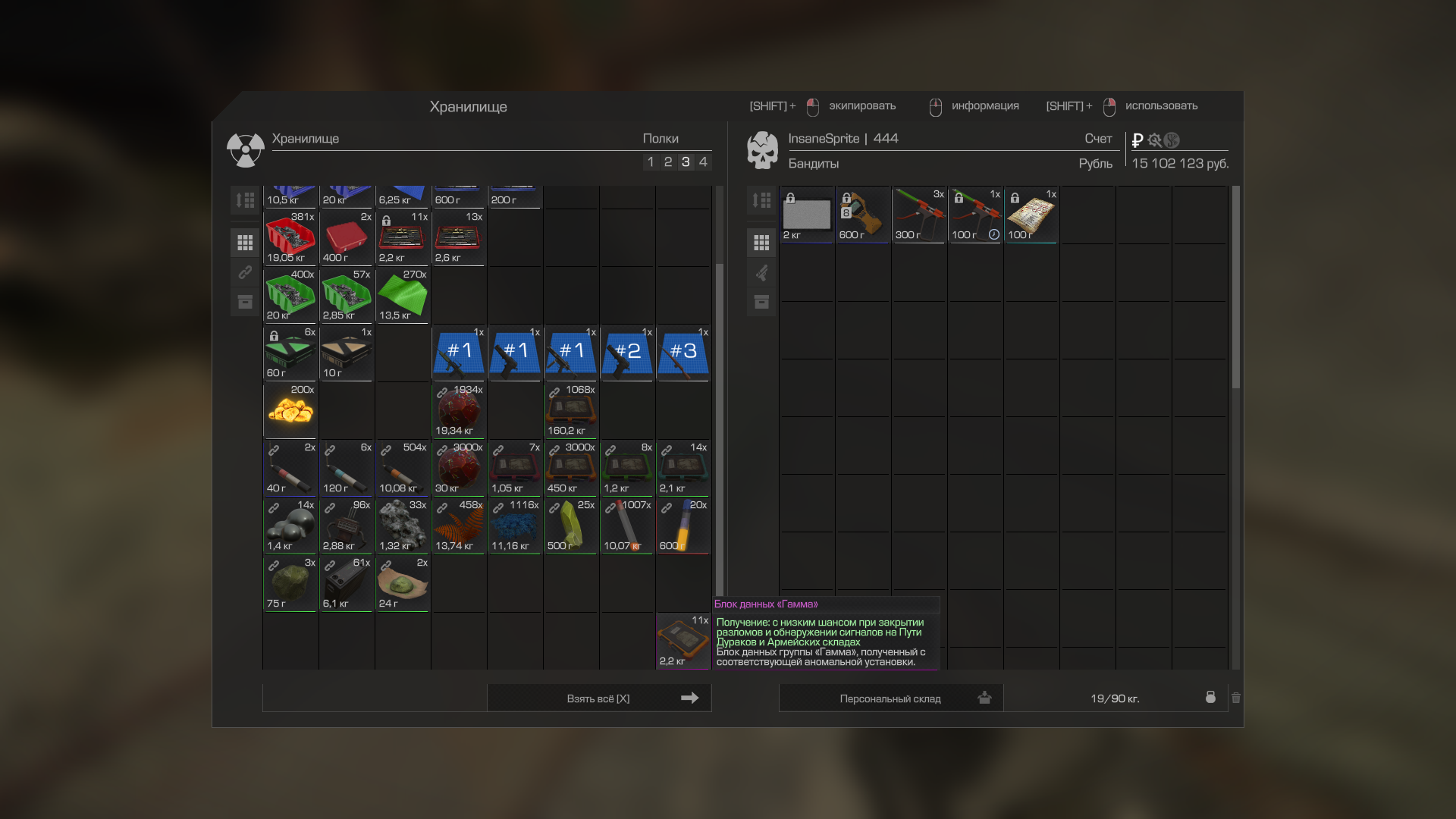
Task: Select blue-yellow vial 20x 600 г
Action: click(x=683, y=526)
